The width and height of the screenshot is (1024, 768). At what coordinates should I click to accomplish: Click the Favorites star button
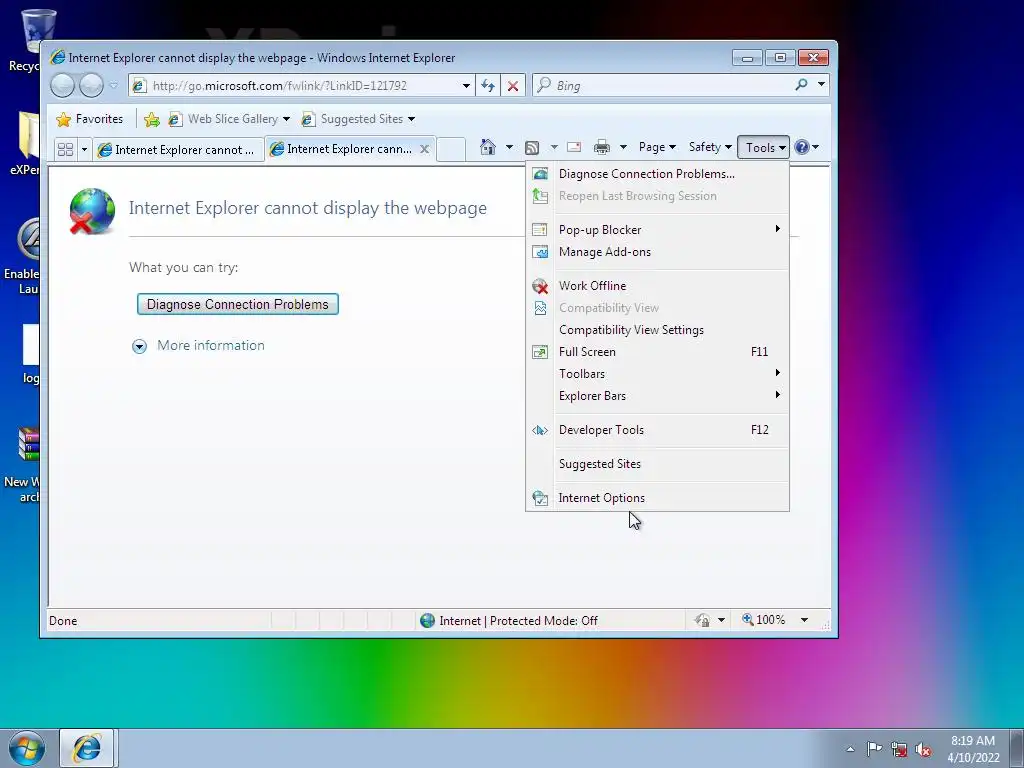tap(90, 119)
